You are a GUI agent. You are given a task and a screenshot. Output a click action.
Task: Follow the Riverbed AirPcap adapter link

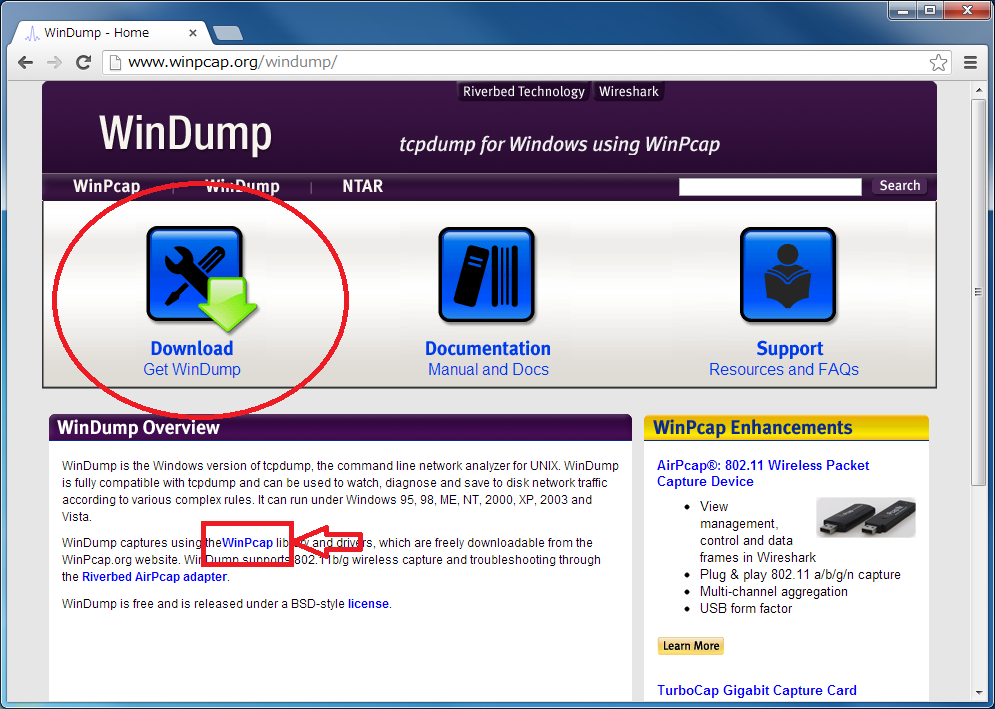tap(152, 576)
